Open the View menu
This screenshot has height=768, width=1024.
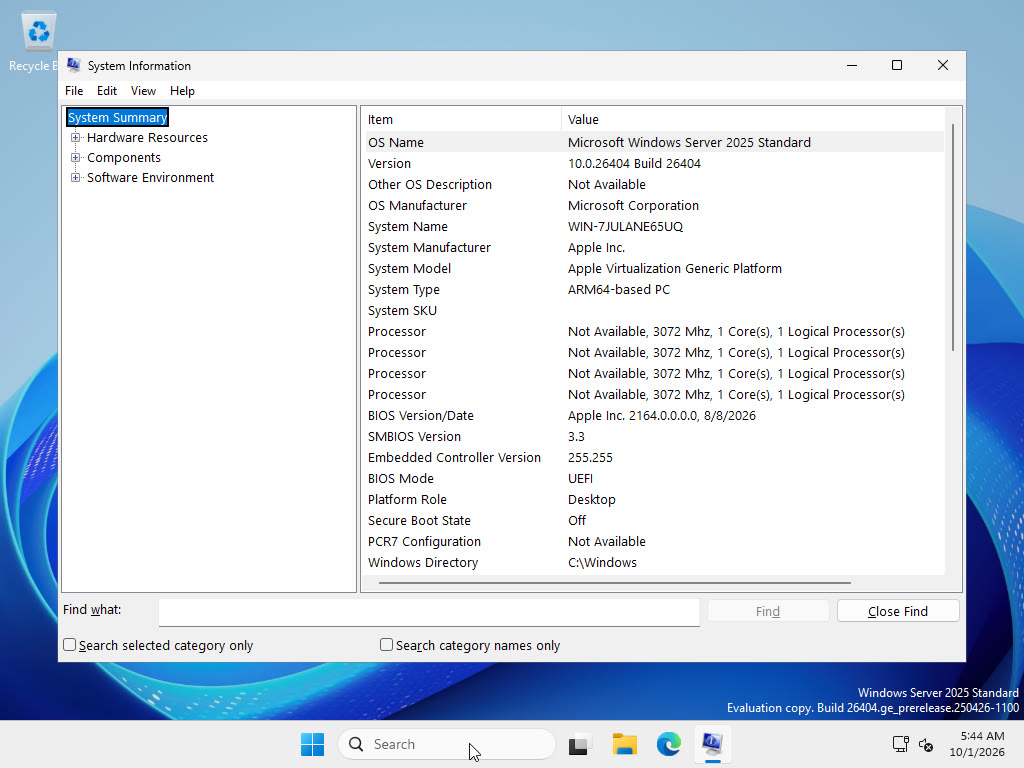pos(143,91)
